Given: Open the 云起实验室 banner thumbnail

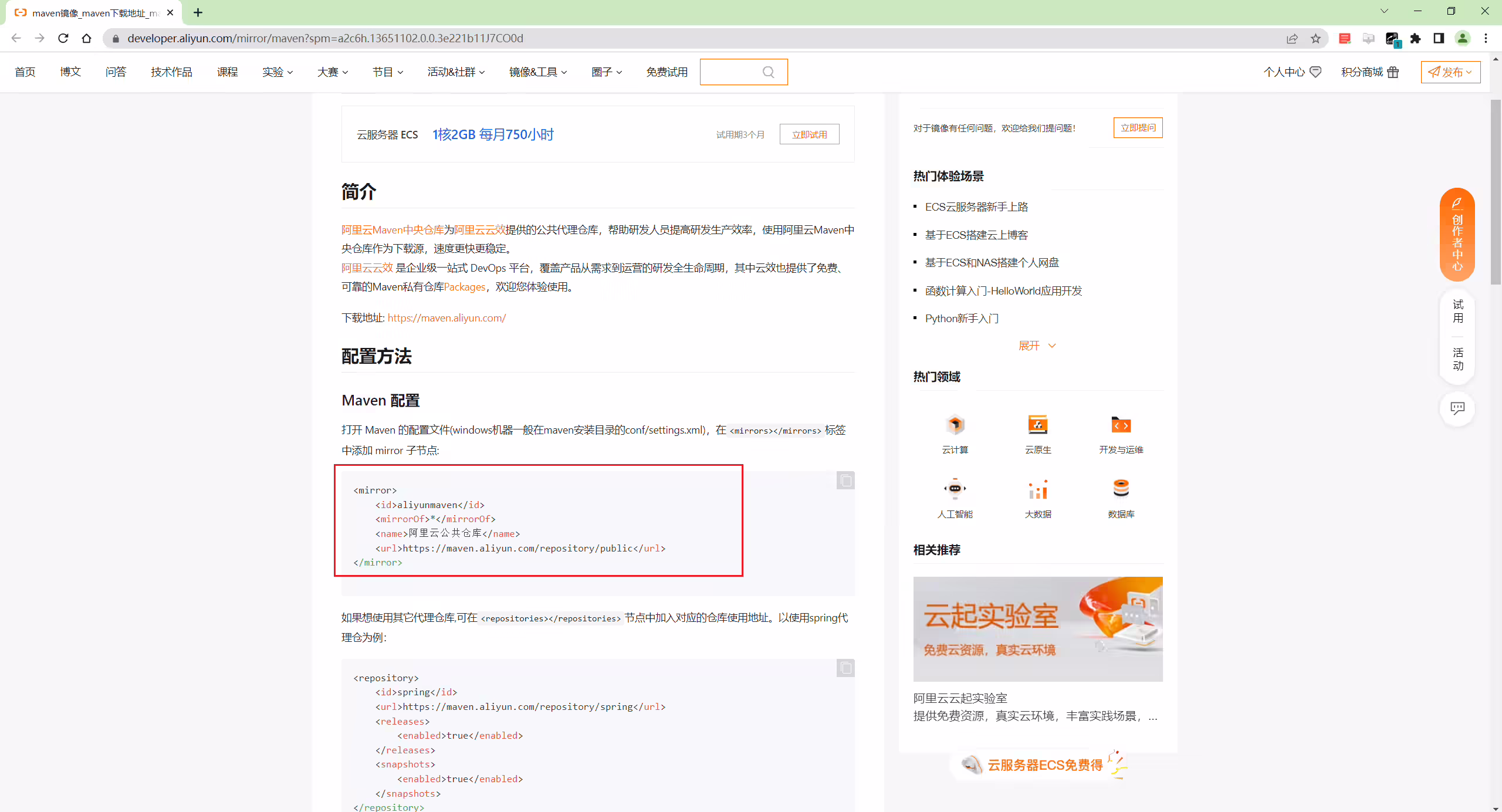Looking at the screenshot, I should click(x=1037, y=629).
